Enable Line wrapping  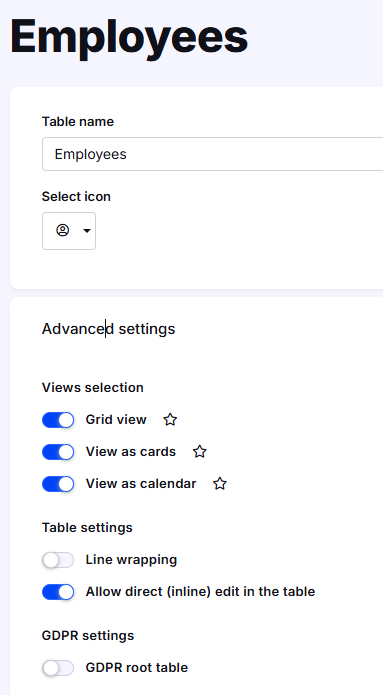coord(58,560)
